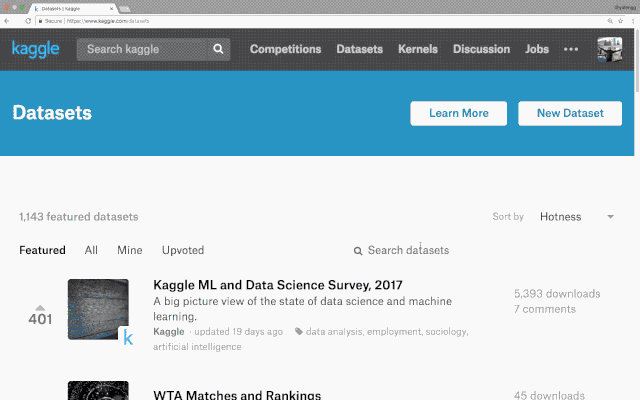
Task: Click the browser back arrow
Action: click(7, 20)
